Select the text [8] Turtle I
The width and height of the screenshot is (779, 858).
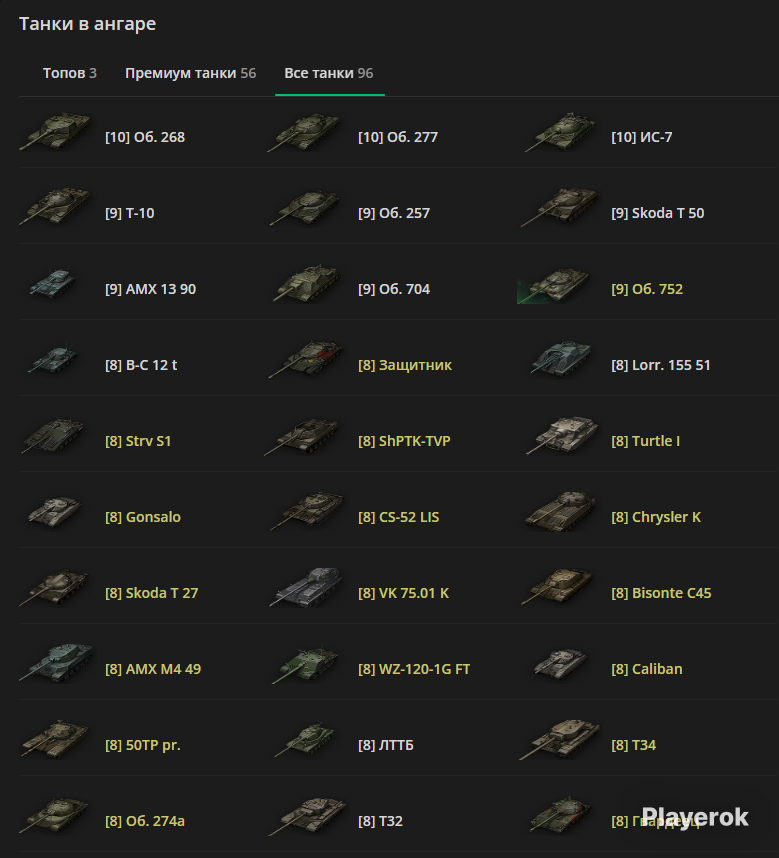coord(646,442)
